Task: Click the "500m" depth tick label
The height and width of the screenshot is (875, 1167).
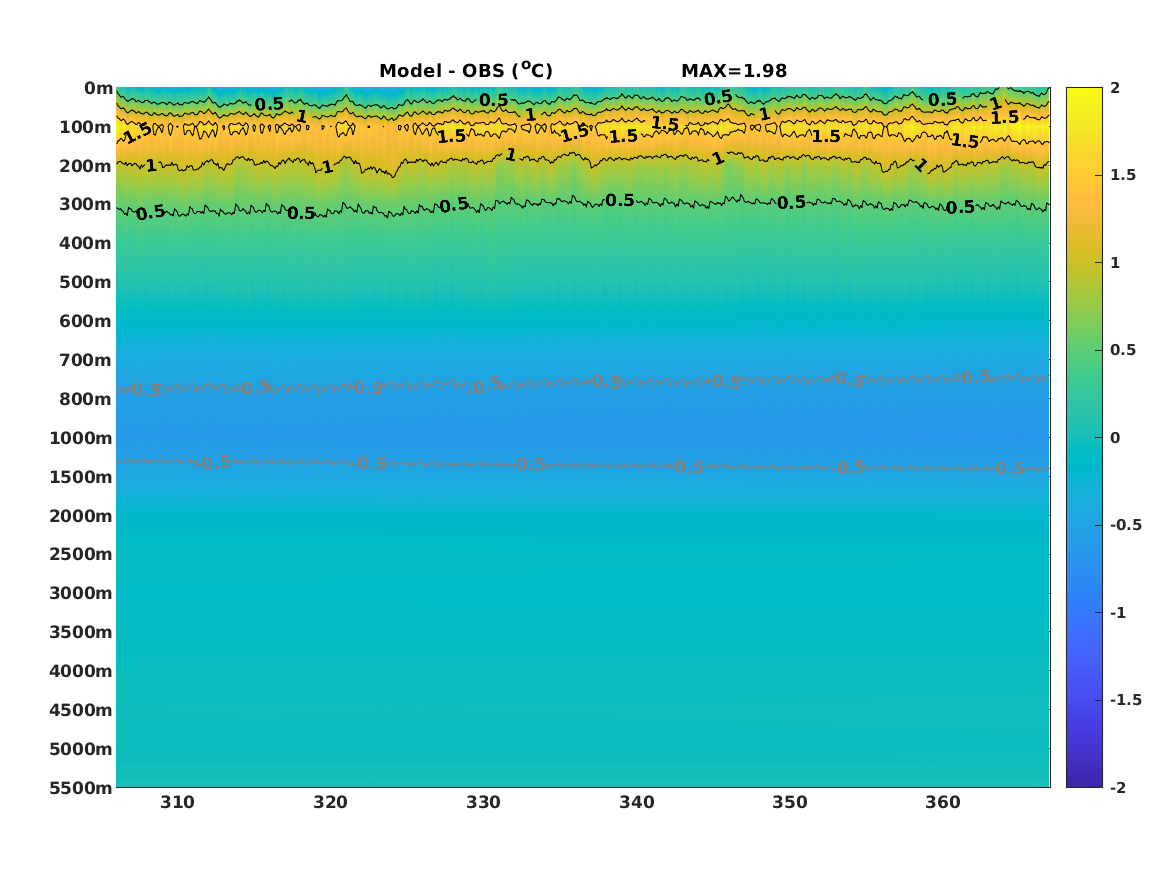Action: pyautogui.click(x=86, y=283)
